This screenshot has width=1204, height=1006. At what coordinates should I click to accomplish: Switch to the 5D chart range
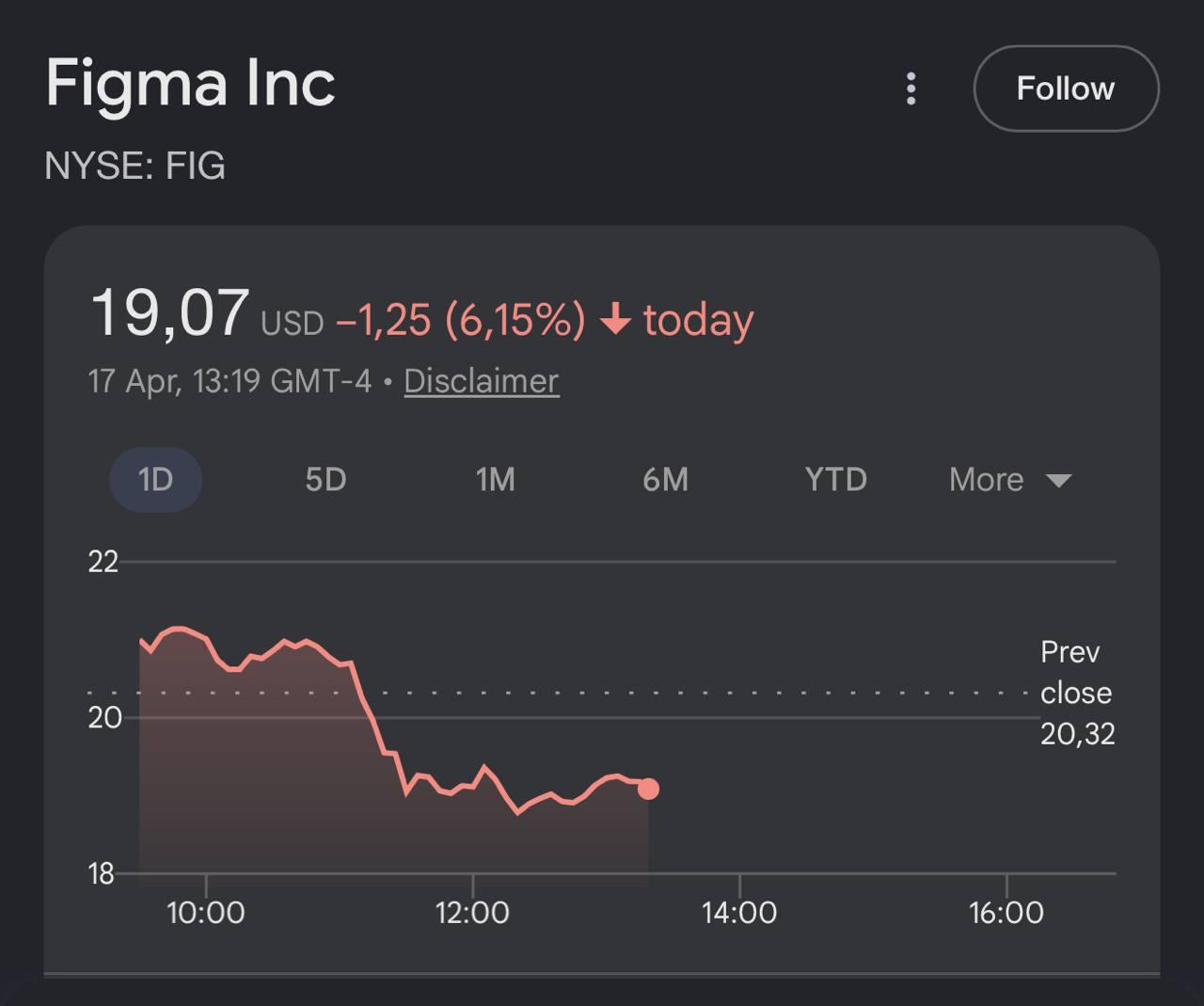click(325, 480)
